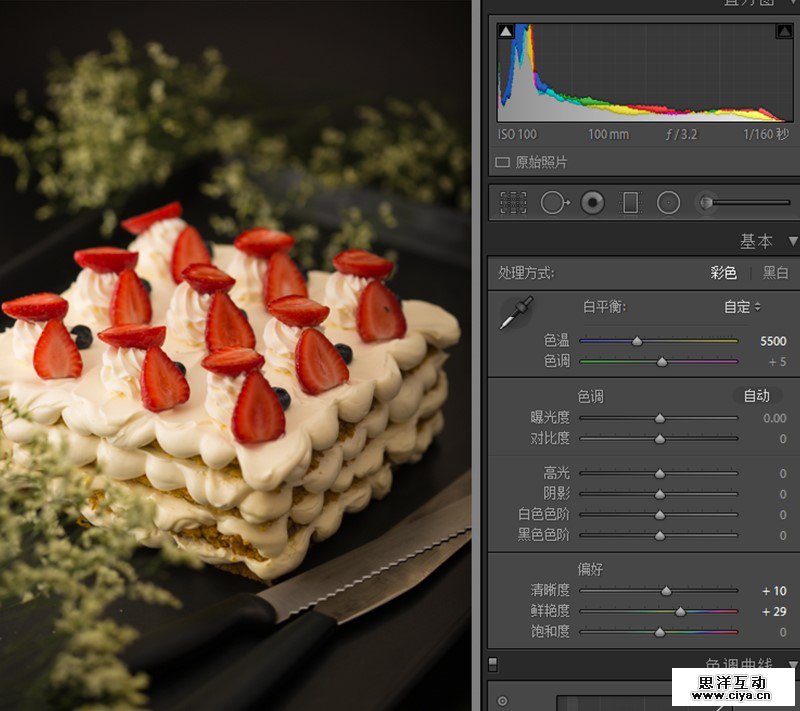Pick the White Balance eyedropper
Image resolution: width=800 pixels, height=711 pixels.
(516, 312)
